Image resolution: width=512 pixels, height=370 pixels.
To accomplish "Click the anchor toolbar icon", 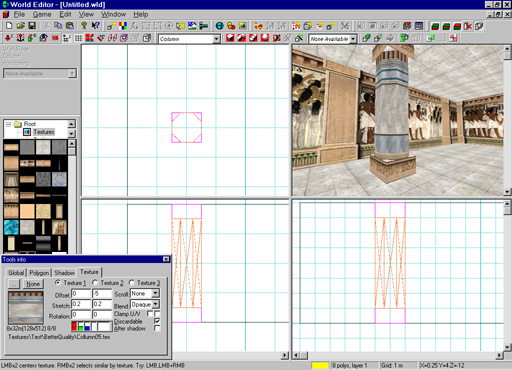I will tap(20, 38).
